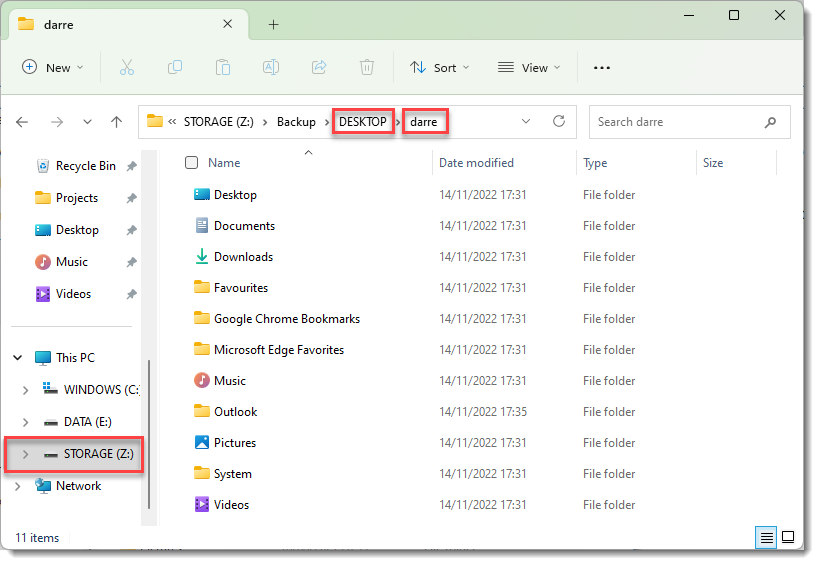Collapse the This PC tree node
The image size is (819, 565).
pyautogui.click(x=18, y=358)
